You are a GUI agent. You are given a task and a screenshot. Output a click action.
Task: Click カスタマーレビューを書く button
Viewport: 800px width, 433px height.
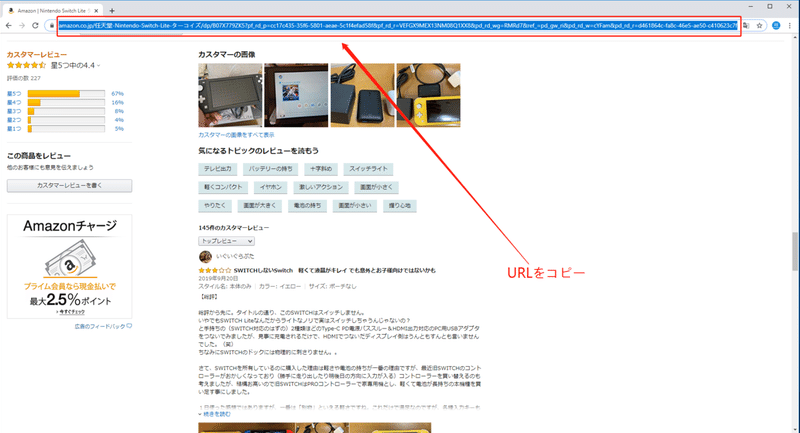click(x=69, y=186)
